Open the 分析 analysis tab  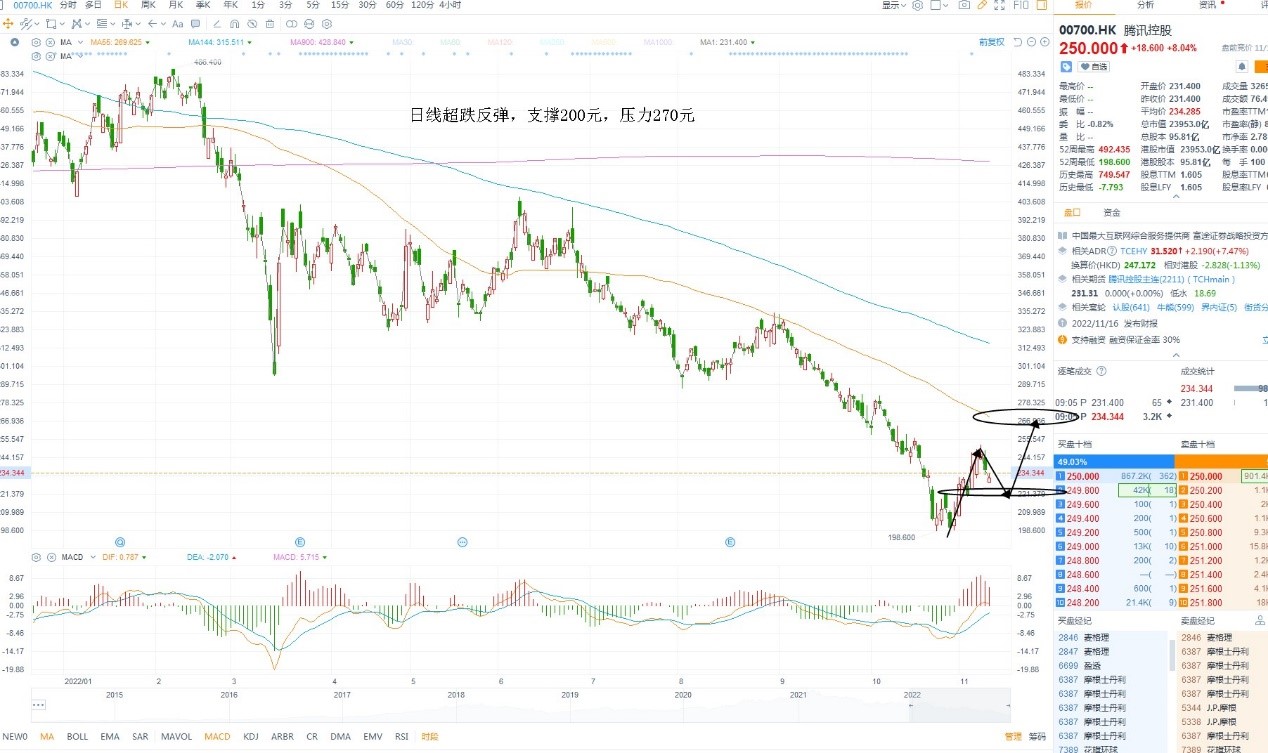(1145, 5)
